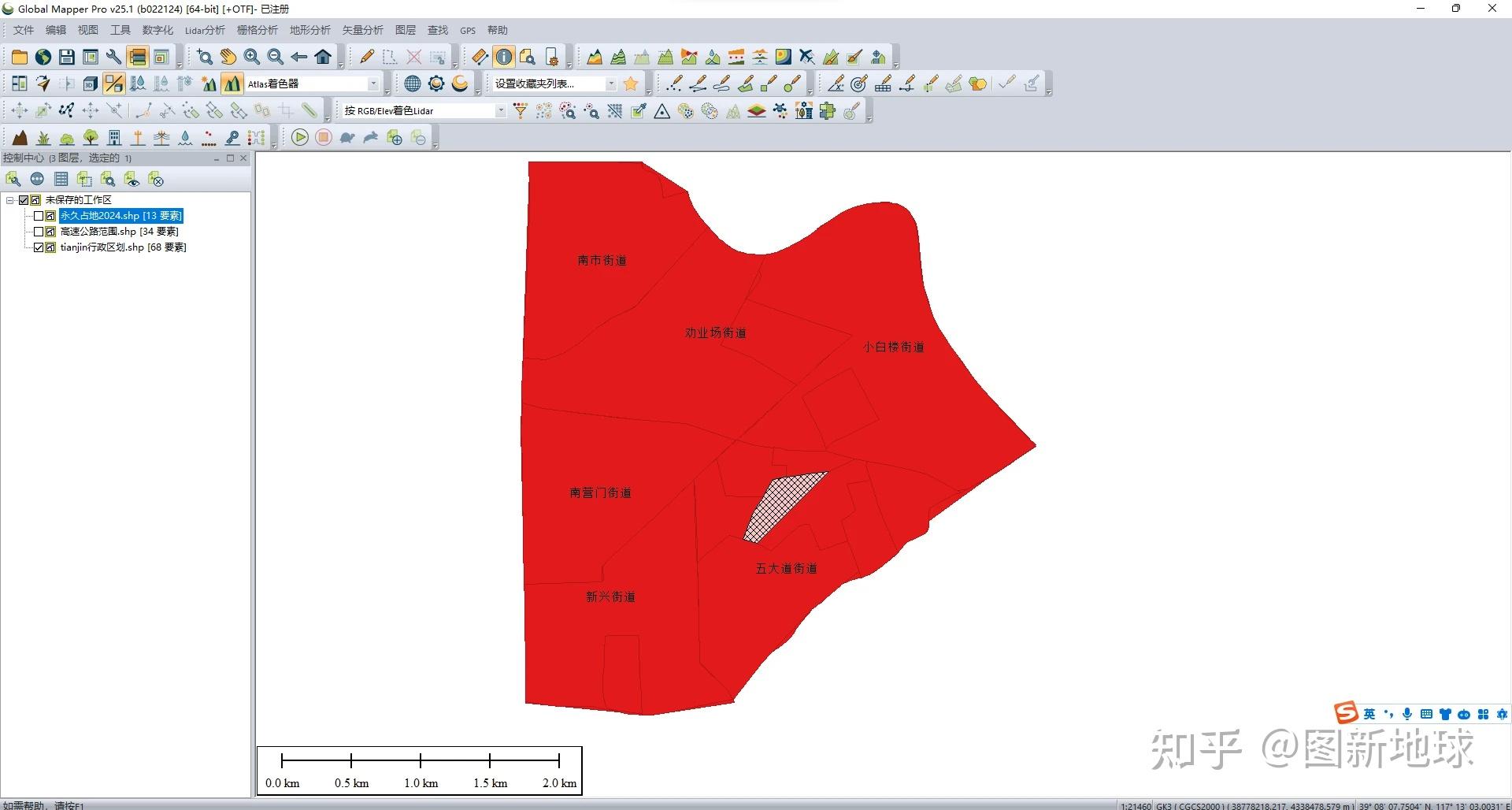Open the 按 RGB/Elev着色Lidar dropdown
The height and width of the screenshot is (810, 1512).
500,111
